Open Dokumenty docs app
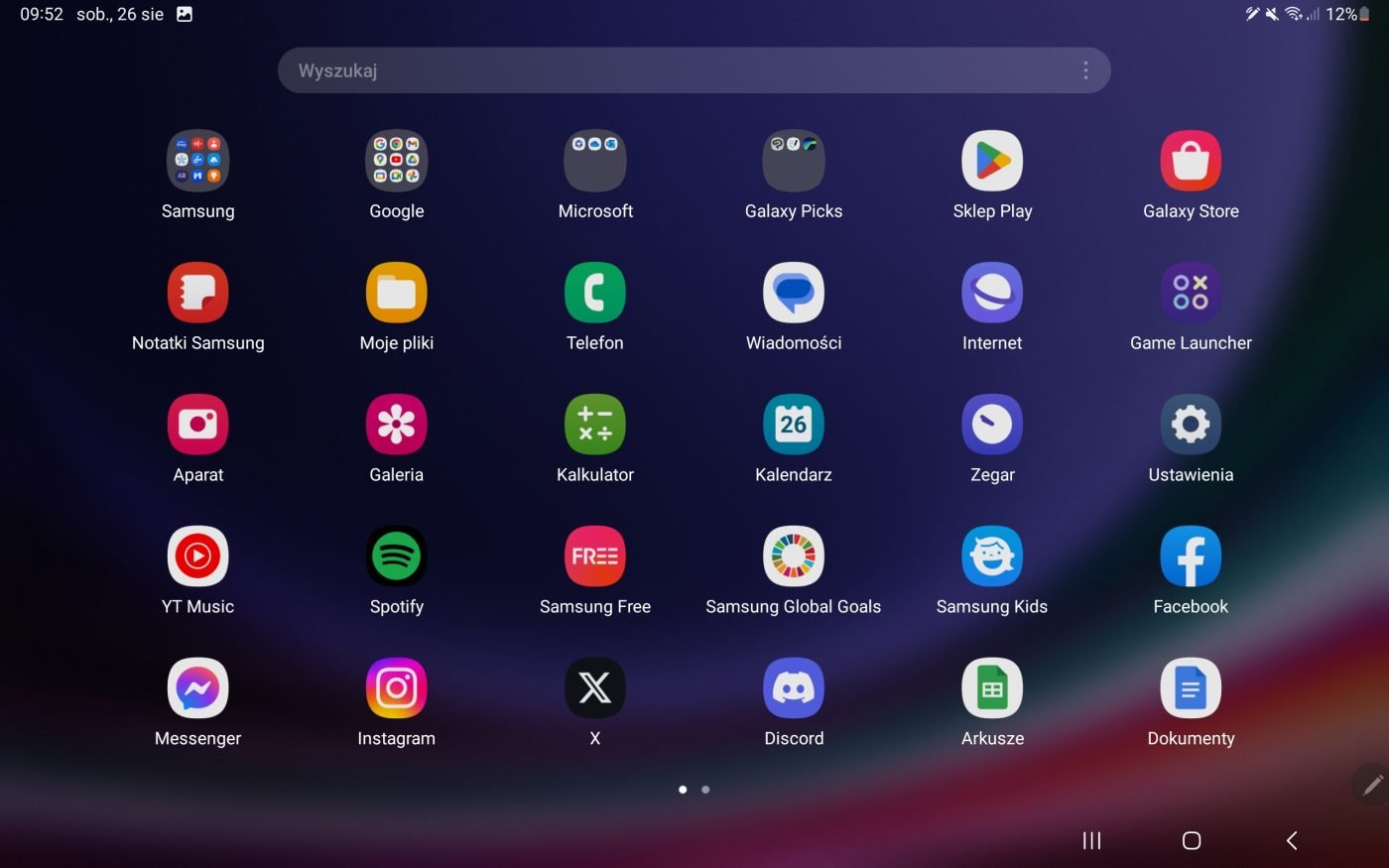The image size is (1389, 868). click(x=1191, y=688)
